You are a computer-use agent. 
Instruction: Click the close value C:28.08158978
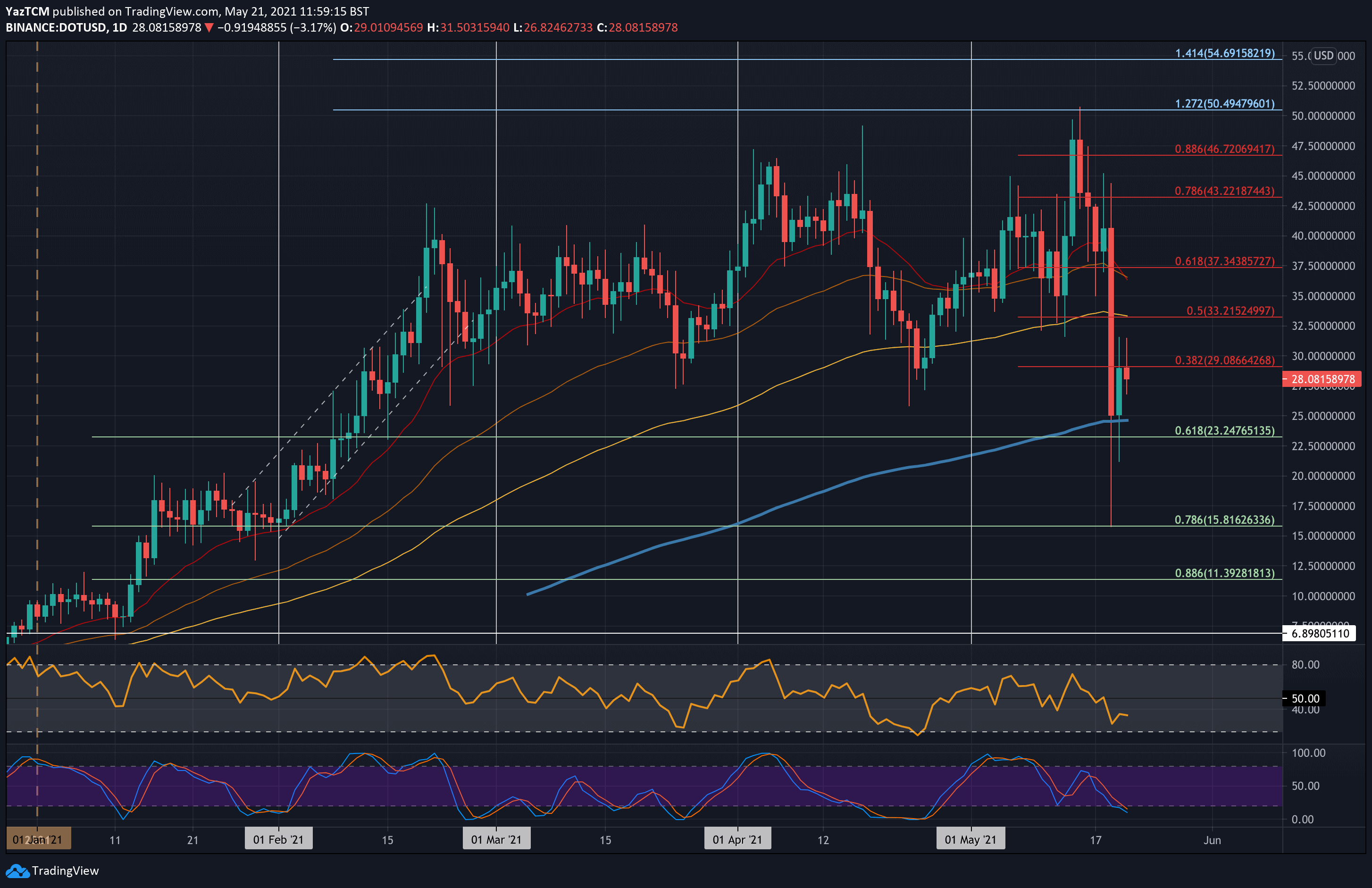point(637,28)
